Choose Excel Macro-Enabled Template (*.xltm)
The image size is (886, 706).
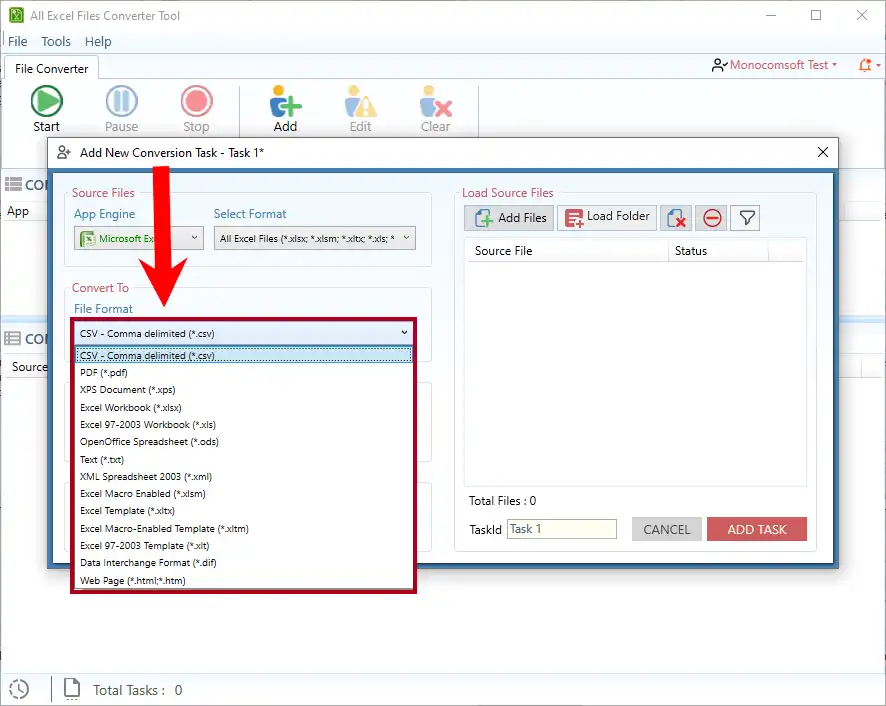[244, 529]
